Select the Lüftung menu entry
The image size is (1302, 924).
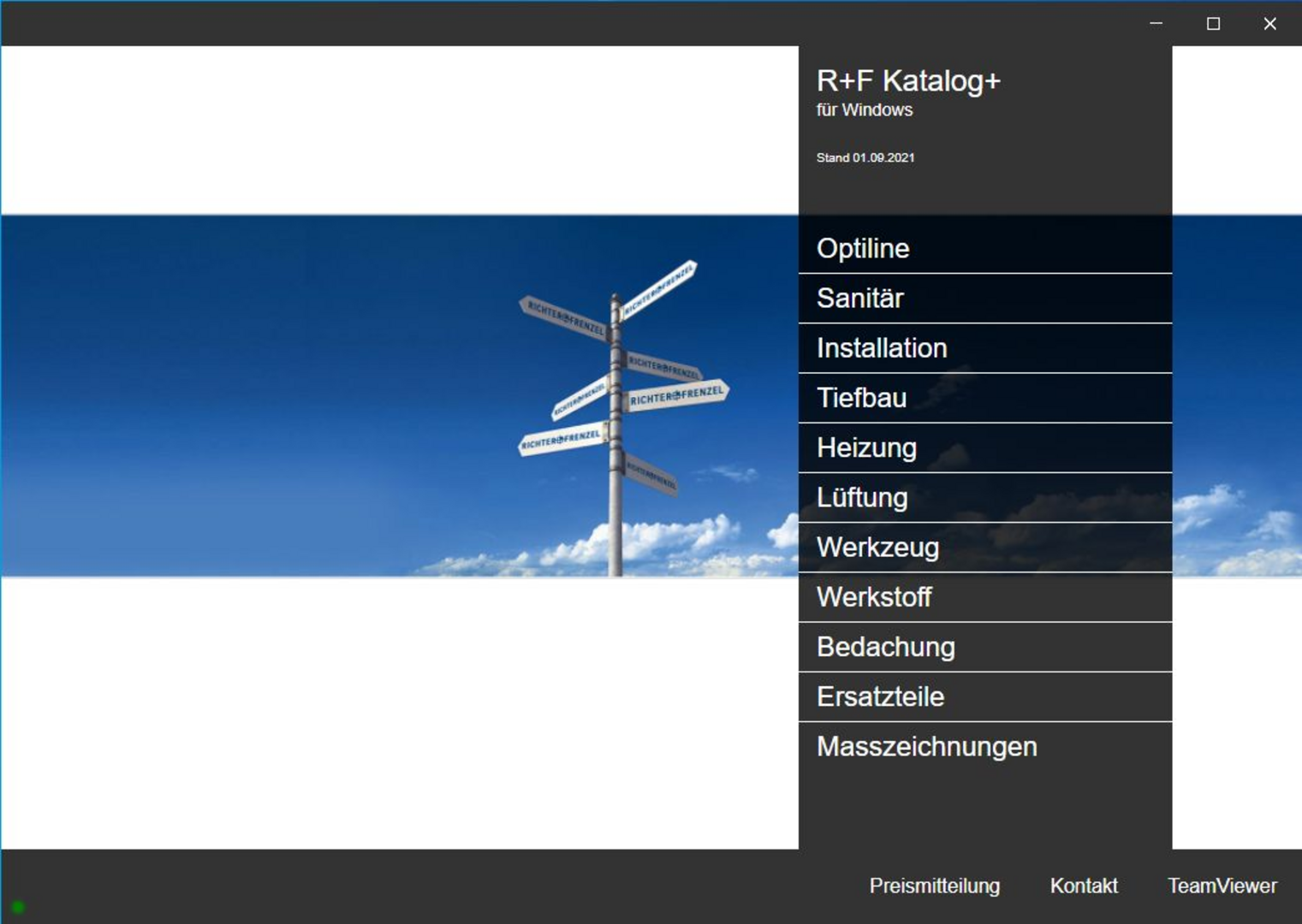click(984, 498)
